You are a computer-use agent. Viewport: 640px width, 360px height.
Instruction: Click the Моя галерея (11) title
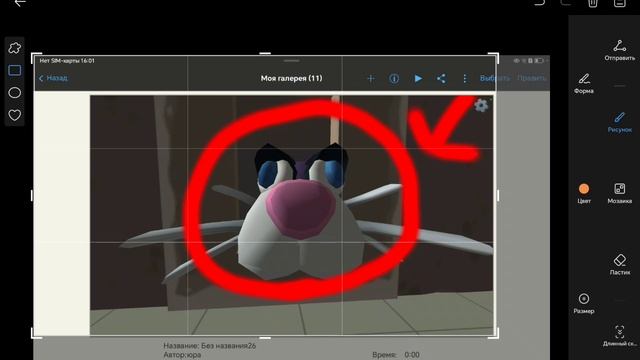point(291,78)
